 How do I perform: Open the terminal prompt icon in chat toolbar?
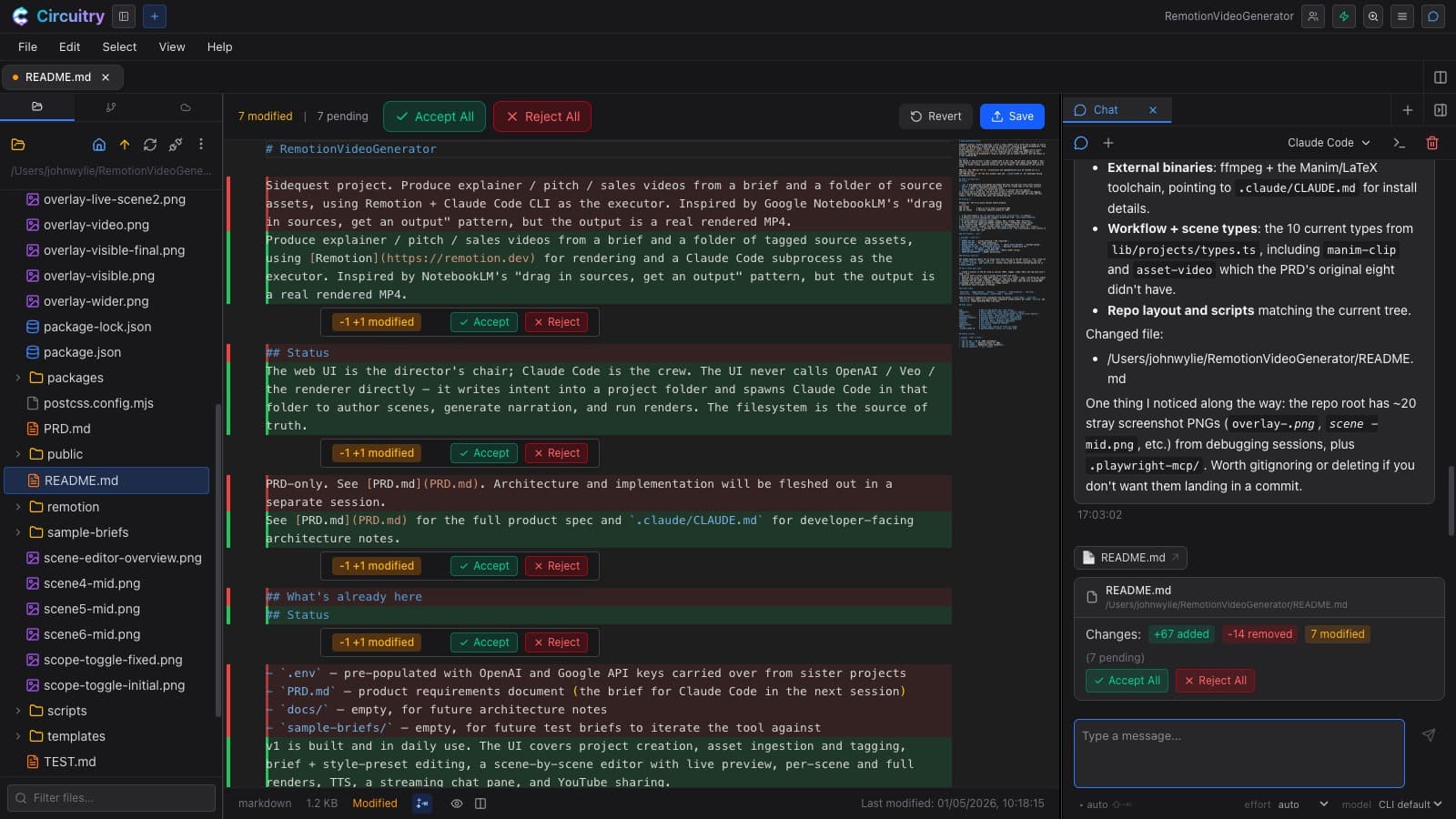click(1400, 143)
